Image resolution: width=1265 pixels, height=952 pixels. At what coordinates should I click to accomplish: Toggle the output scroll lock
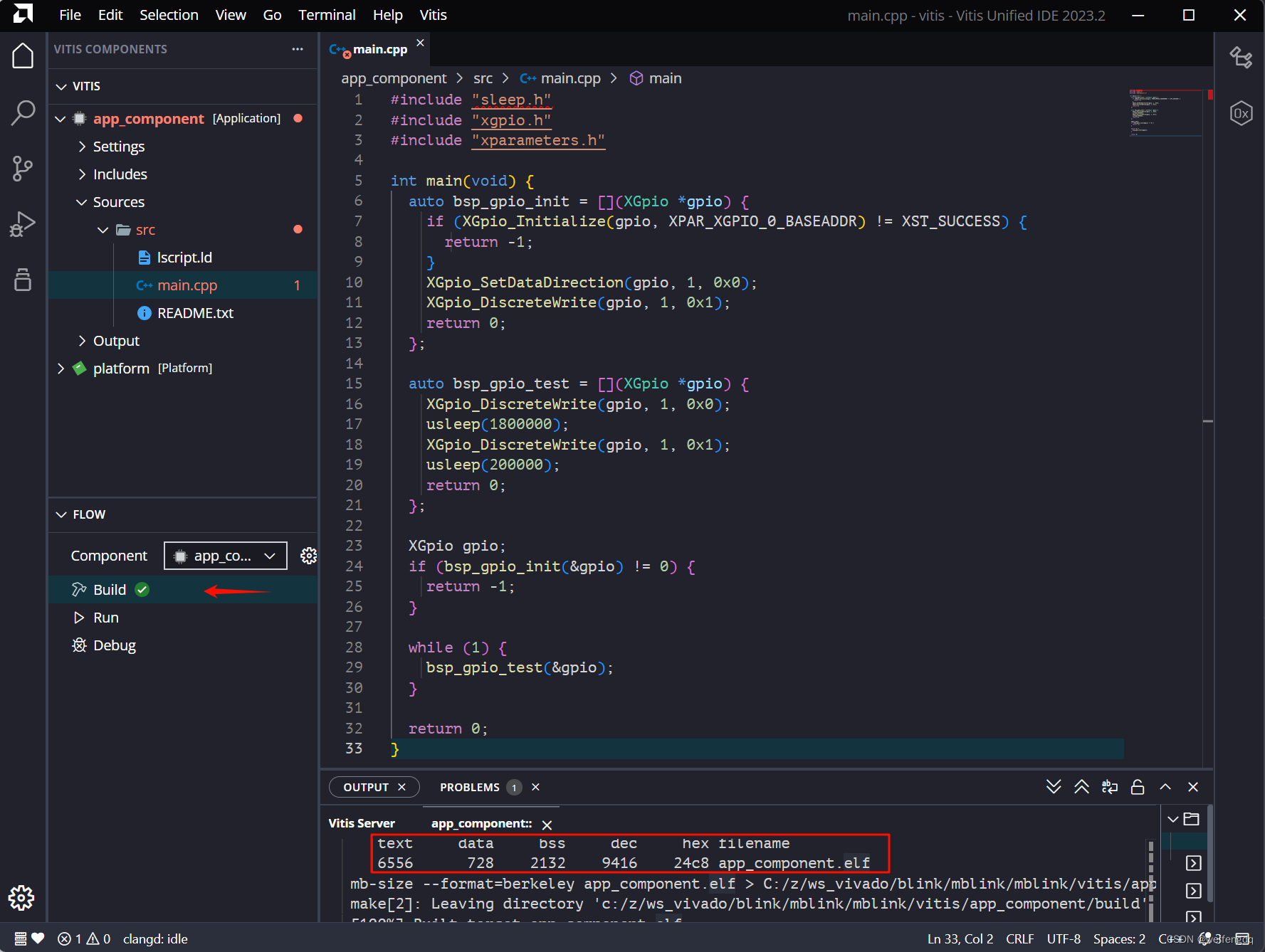pos(1138,787)
